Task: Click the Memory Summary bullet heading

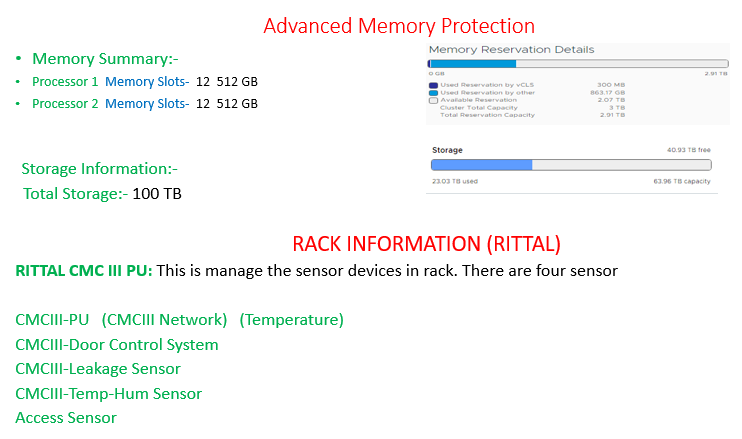Action: pos(105,59)
